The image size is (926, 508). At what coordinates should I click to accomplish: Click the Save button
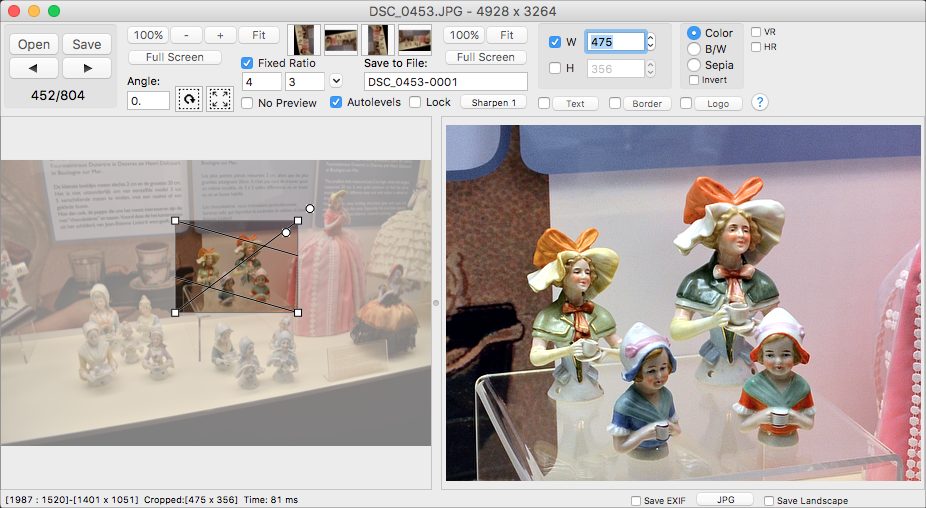[87, 44]
